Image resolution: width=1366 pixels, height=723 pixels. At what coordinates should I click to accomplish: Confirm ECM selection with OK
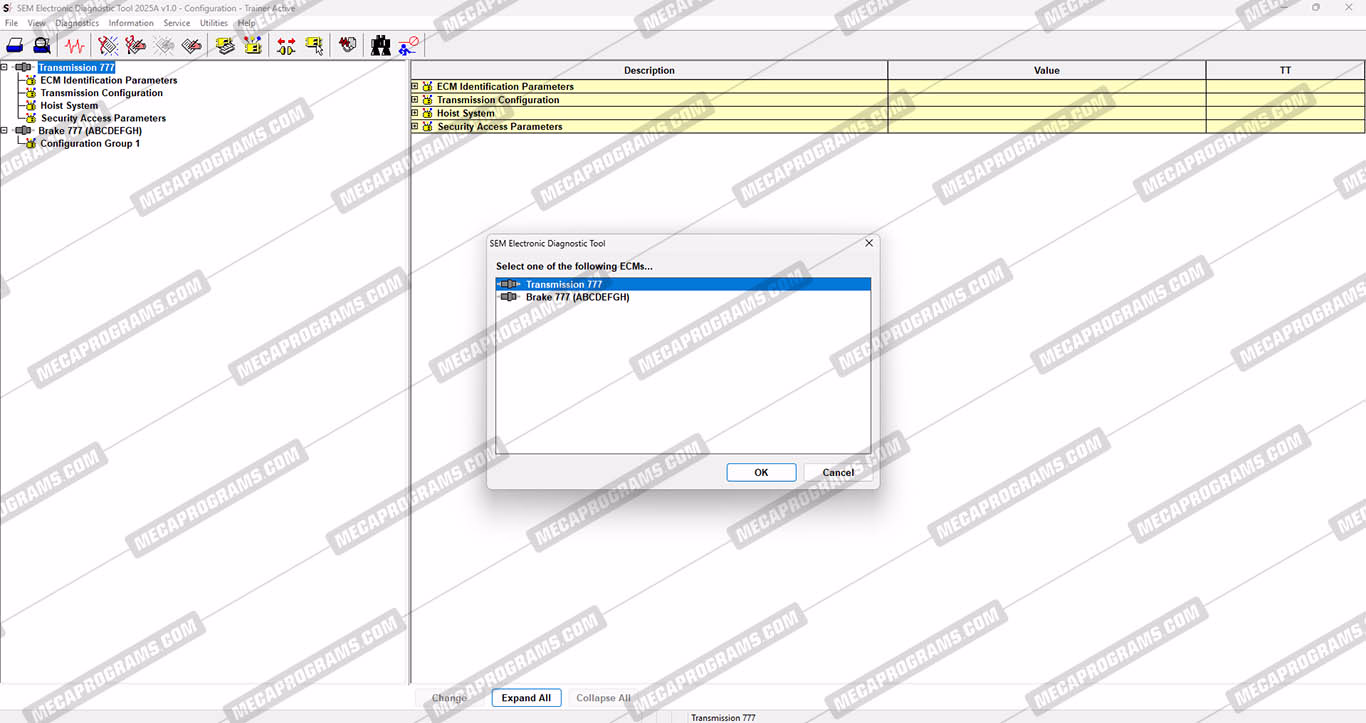[x=761, y=473]
